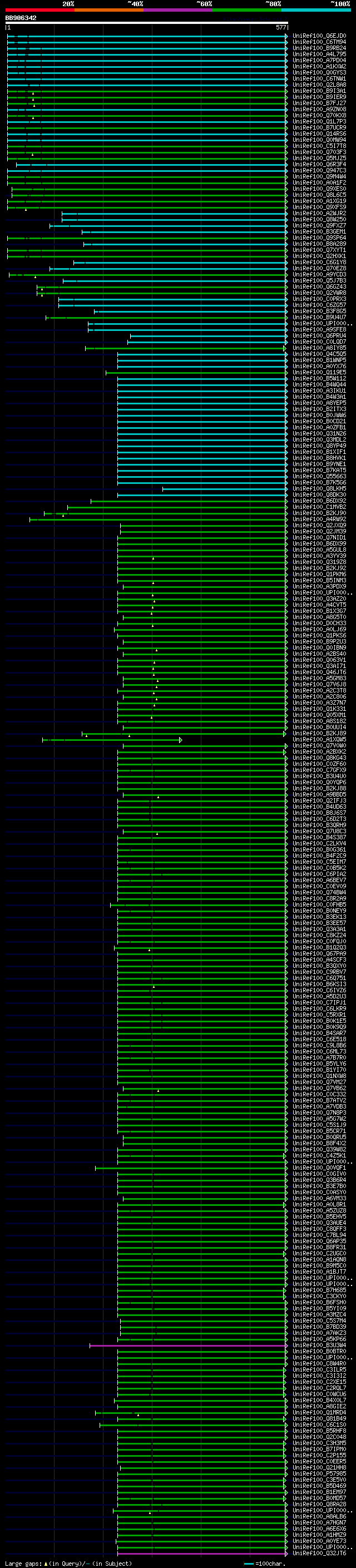
Task: Click the Large gaps legend text
Action: [68, 1563]
